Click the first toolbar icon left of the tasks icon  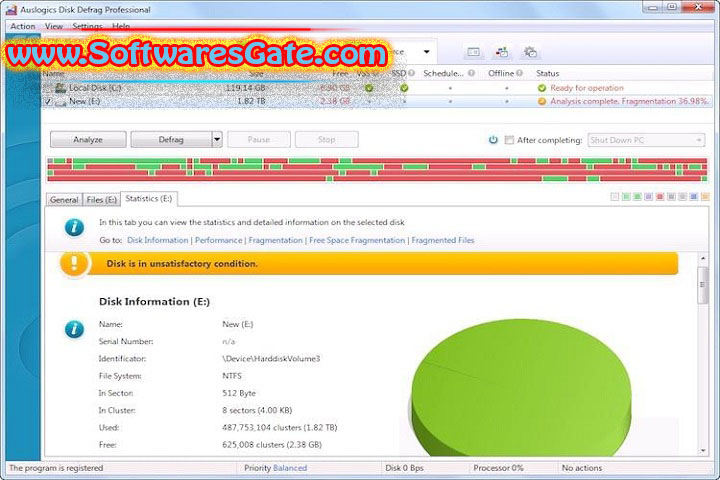(473, 52)
